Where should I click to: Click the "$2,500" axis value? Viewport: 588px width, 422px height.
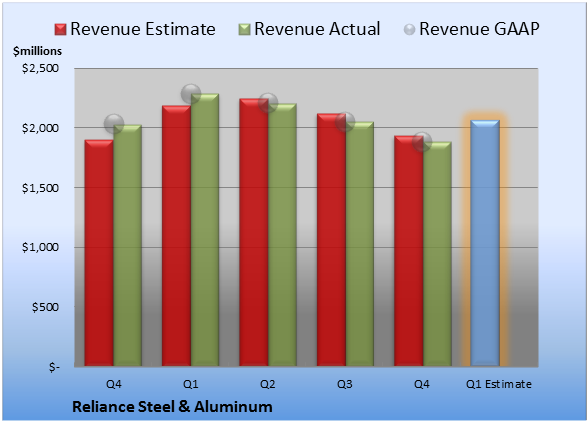40,68
